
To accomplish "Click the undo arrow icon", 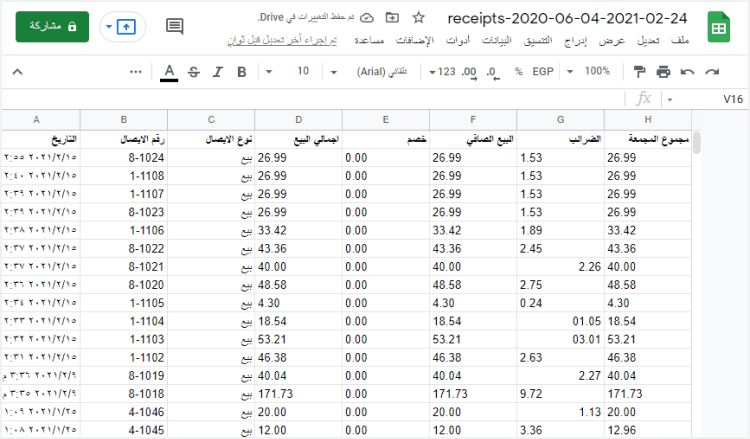I will (x=687, y=72).
